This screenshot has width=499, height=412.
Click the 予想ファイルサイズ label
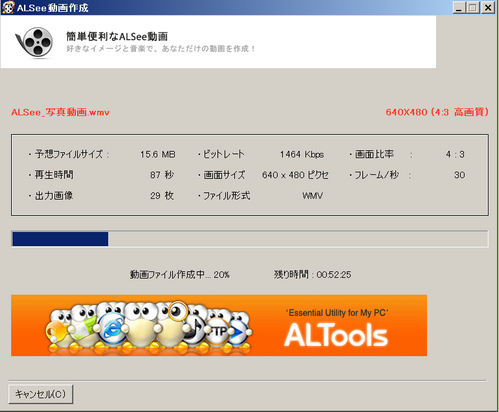tap(69, 154)
